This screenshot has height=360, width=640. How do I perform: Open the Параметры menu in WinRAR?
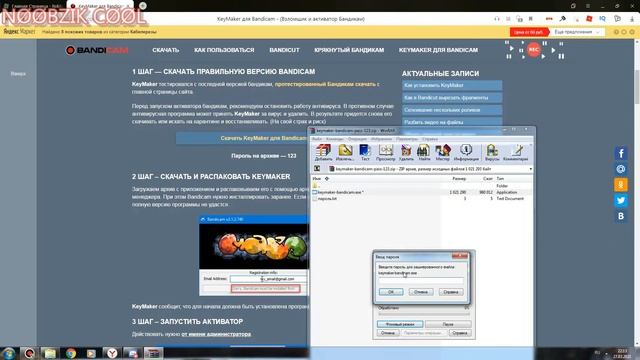[407, 139]
